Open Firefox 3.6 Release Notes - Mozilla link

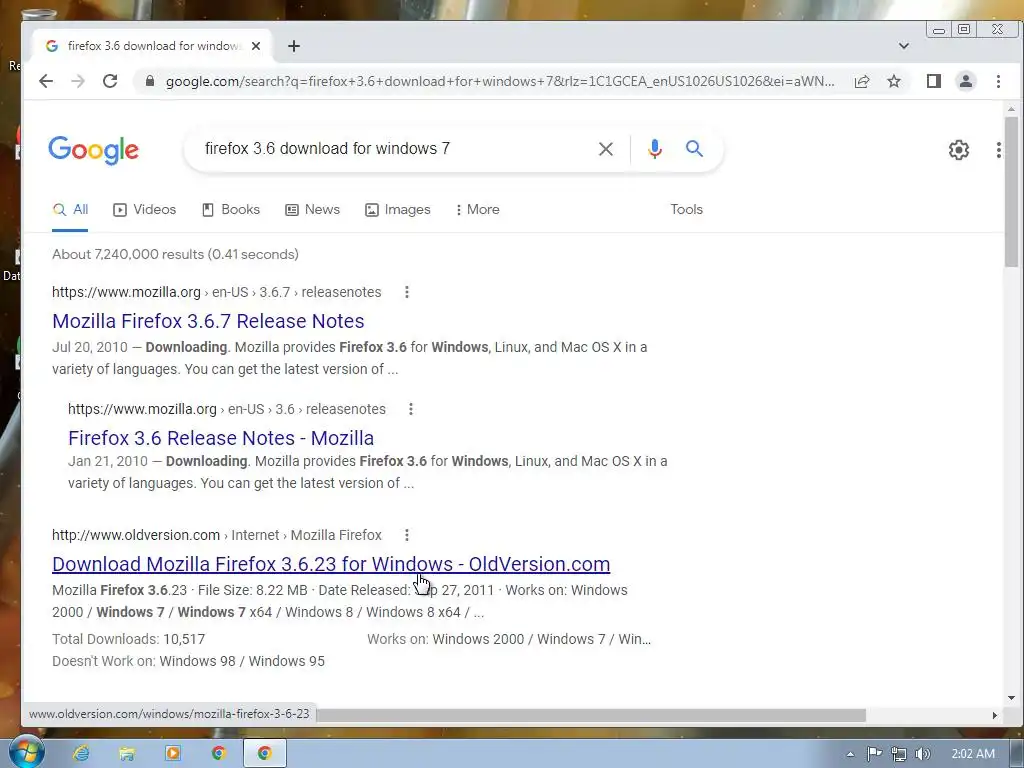coord(221,438)
